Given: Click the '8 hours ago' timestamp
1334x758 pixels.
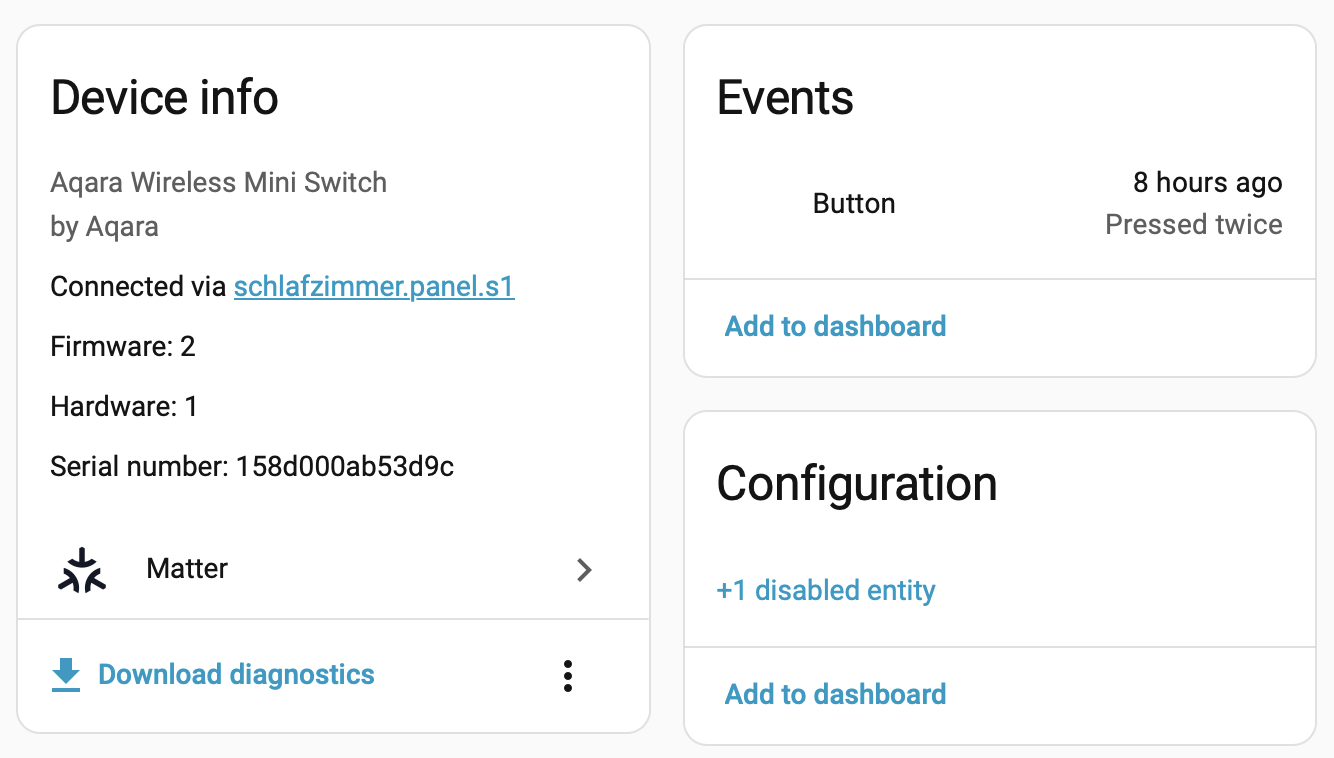Looking at the screenshot, I should 1207,183.
